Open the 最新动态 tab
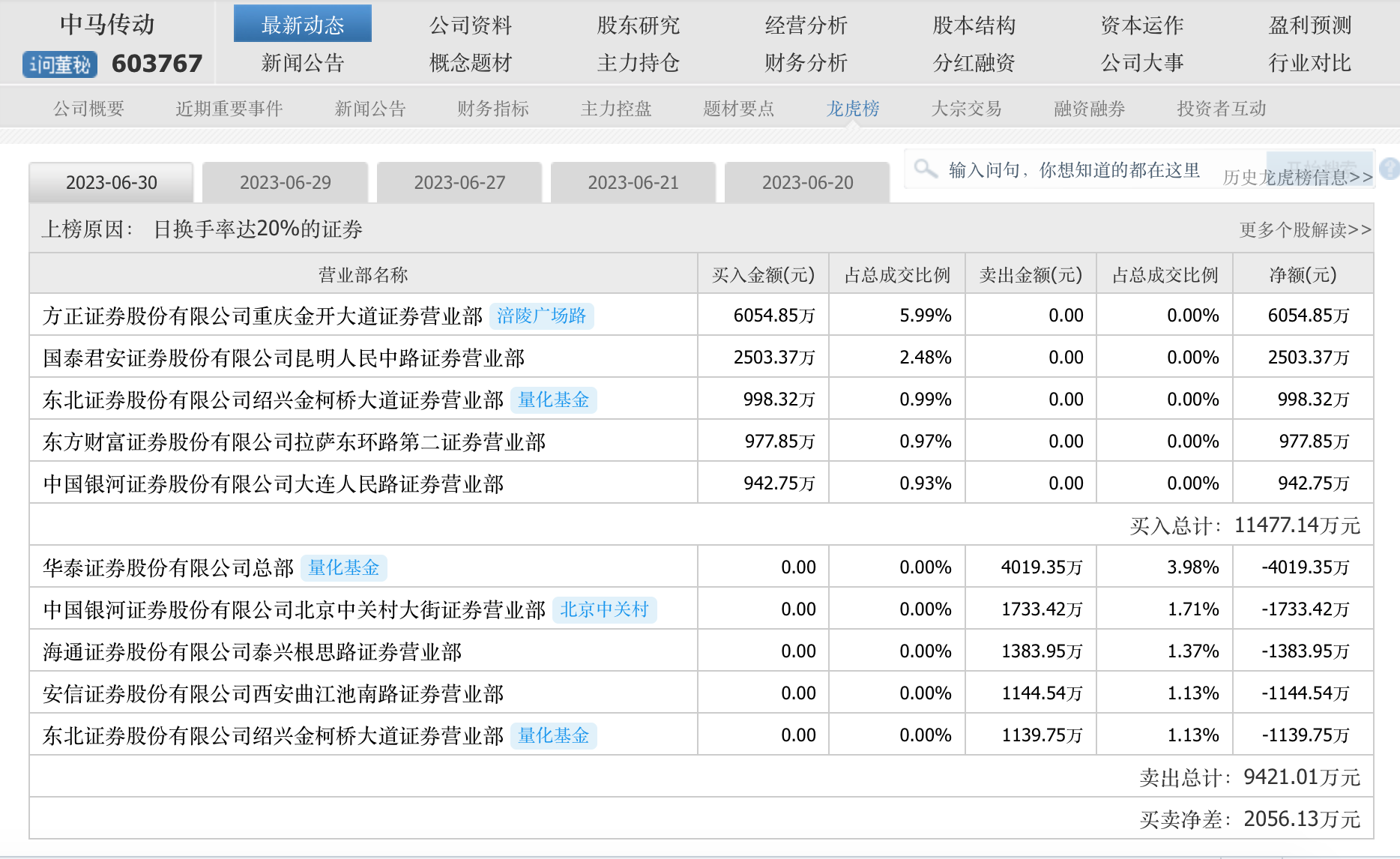 (303, 25)
